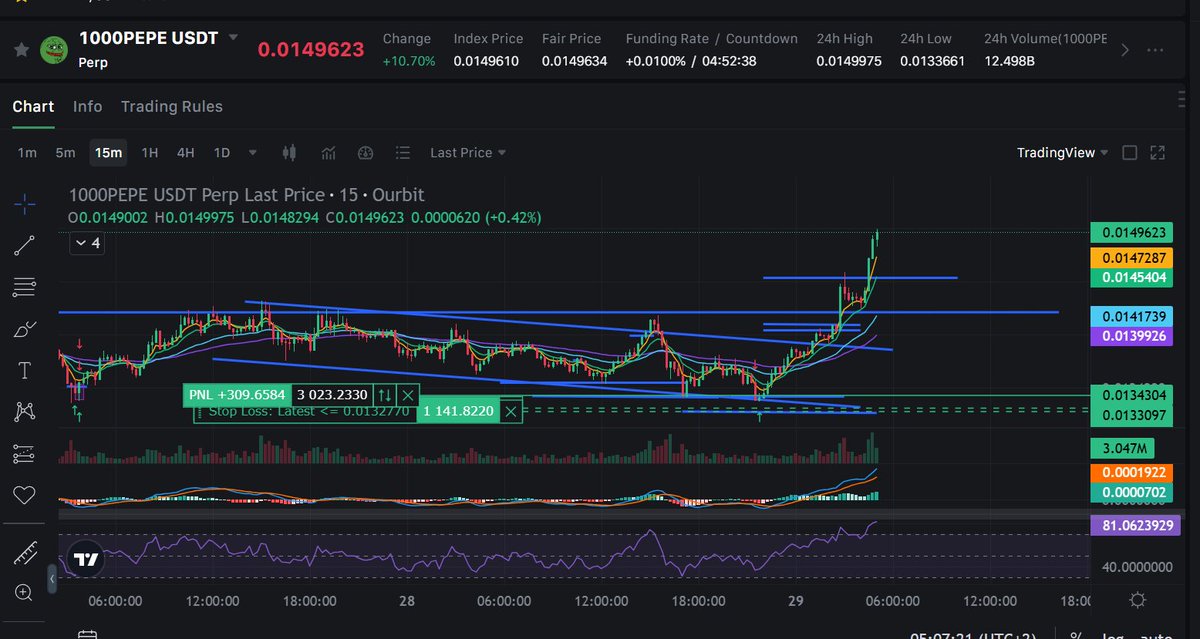Select the crosshair cursor tool
This screenshot has width=1200, height=639.
pyautogui.click(x=25, y=203)
